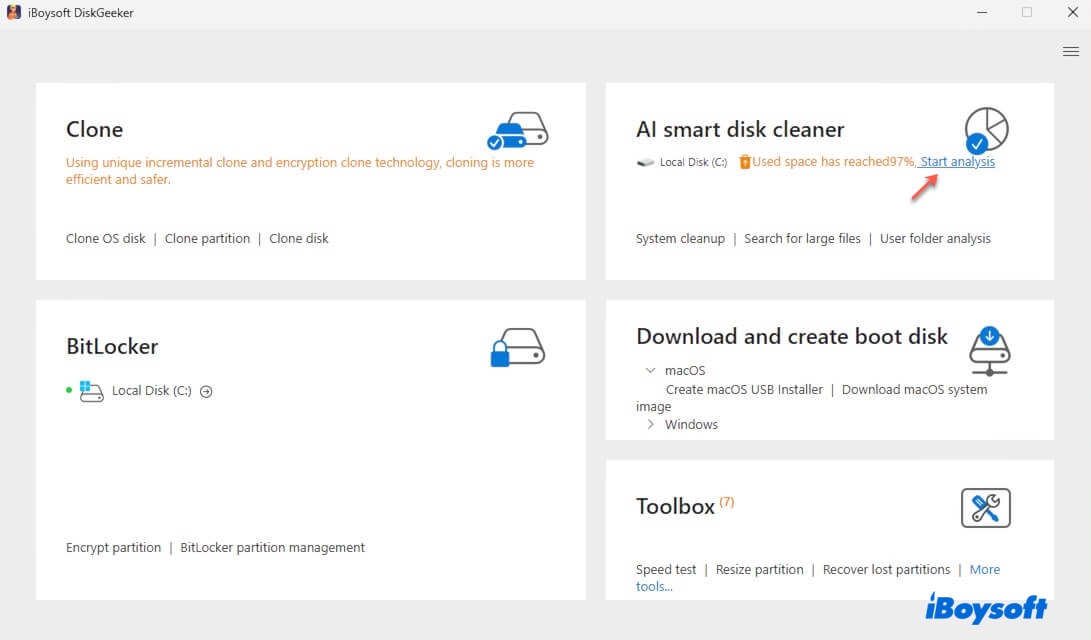Viewport: 1091px width, 640px height.
Task: Open Recover lost partitions
Action: 886,570
